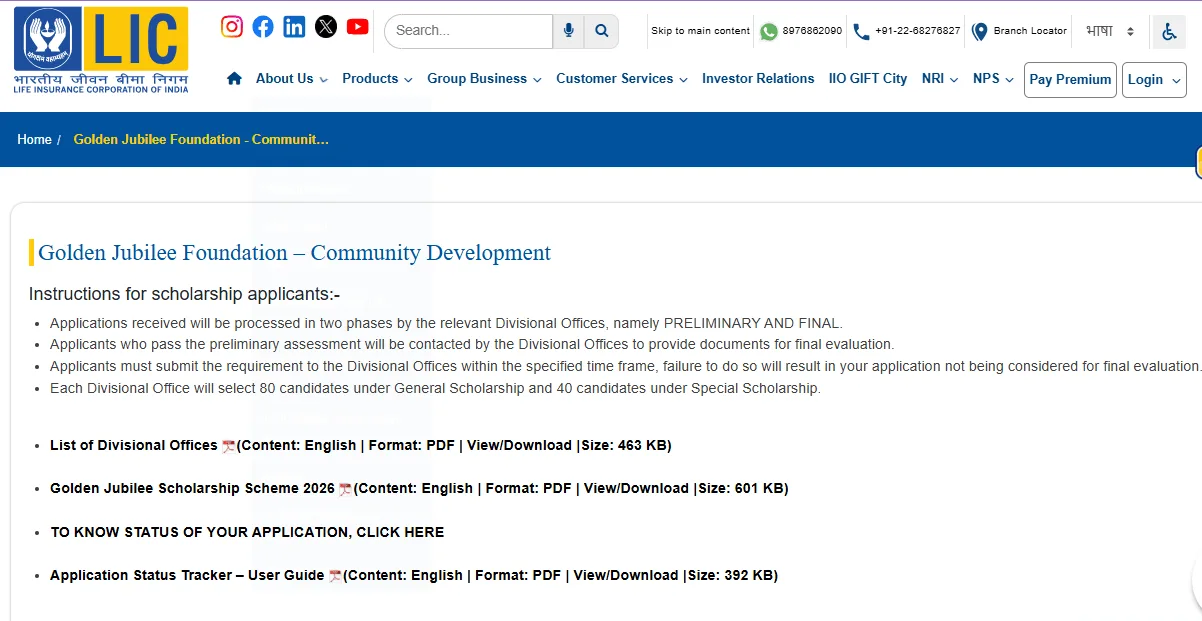
Task: Click PDF icon next to Golden Jubilee Scholarship Scheme 2026
Action: pos(345,489)
